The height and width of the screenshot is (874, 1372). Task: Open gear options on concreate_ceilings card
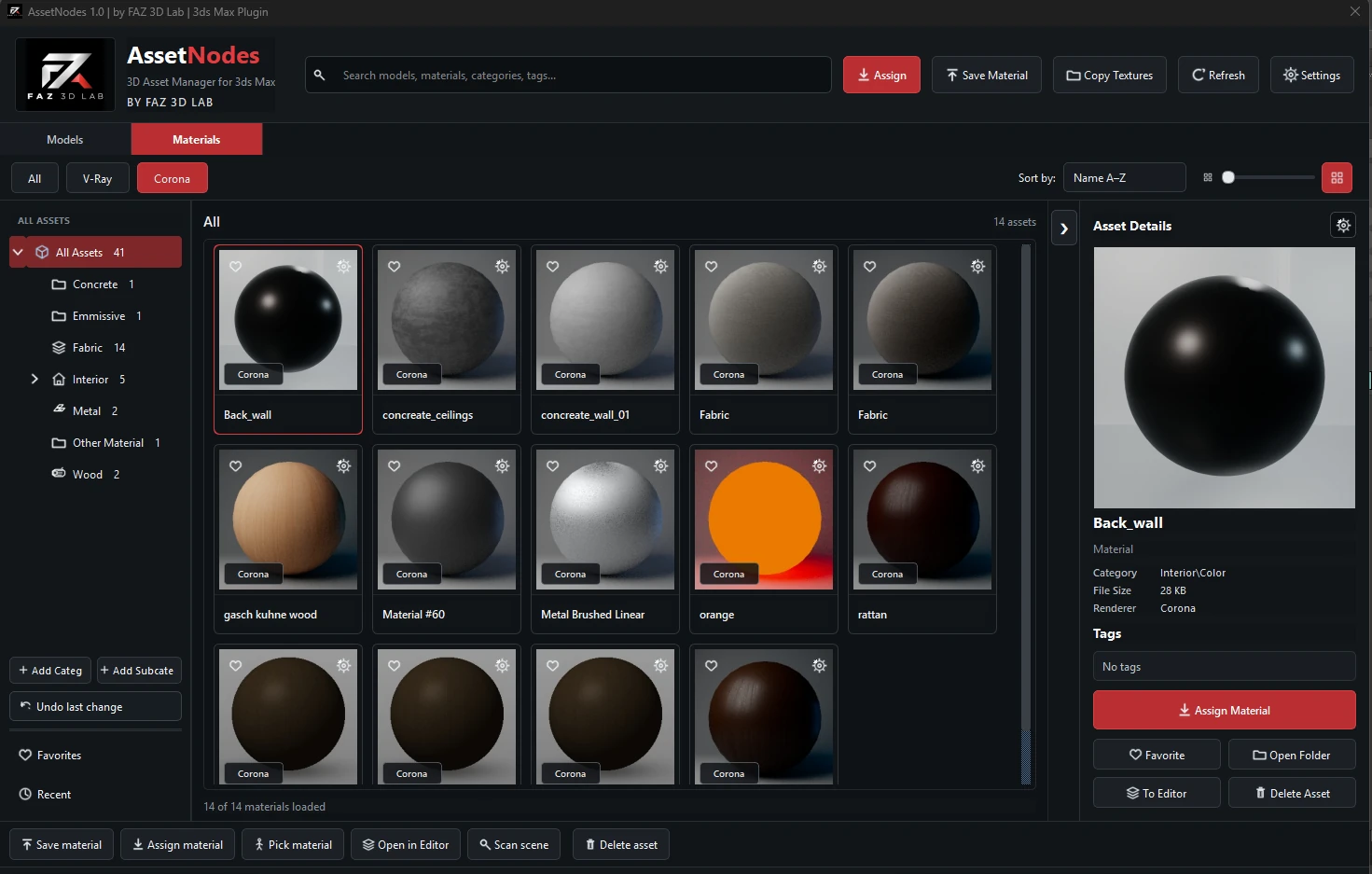(503, 267)
